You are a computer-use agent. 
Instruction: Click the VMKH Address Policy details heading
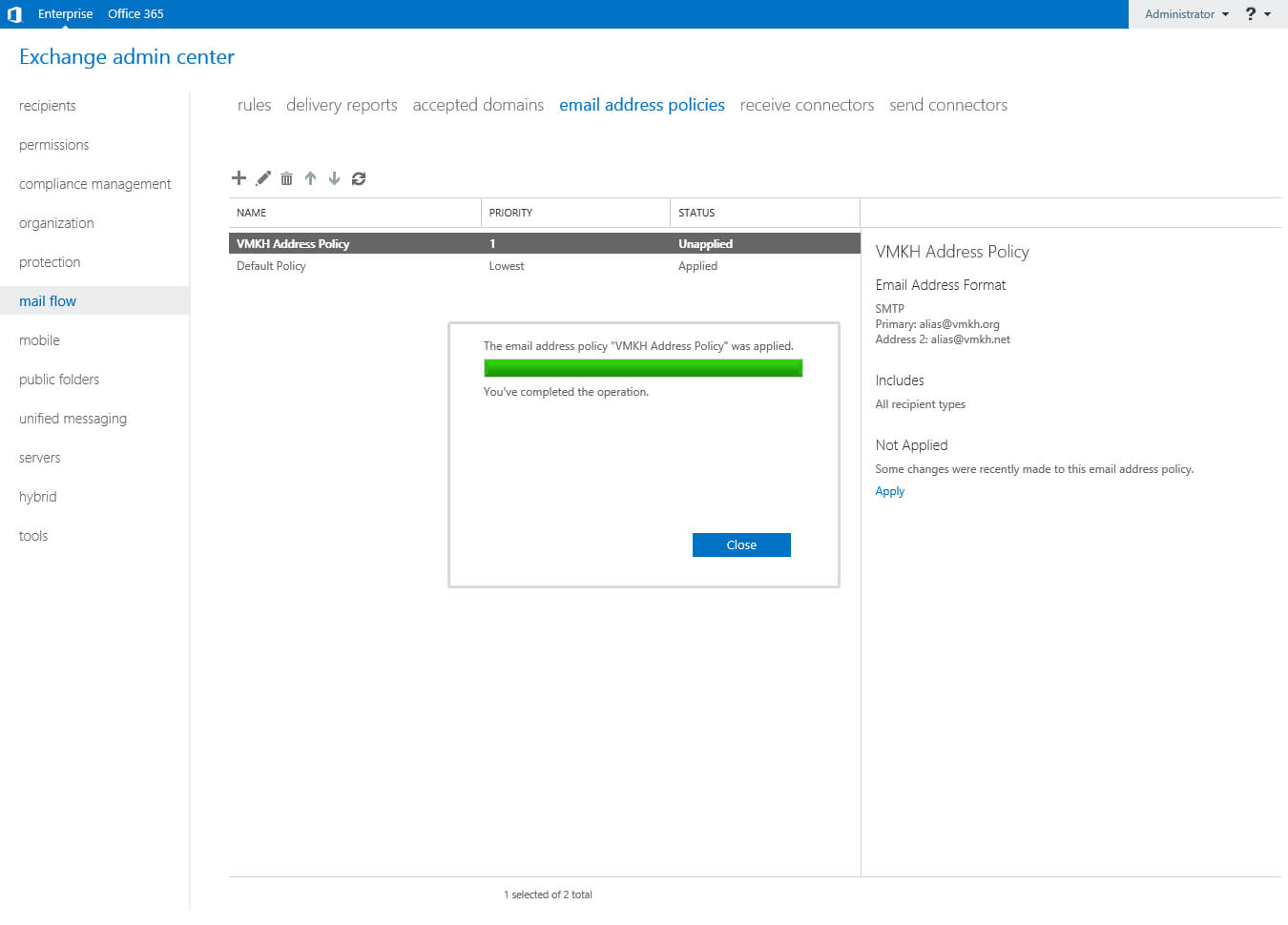[952, 252]
